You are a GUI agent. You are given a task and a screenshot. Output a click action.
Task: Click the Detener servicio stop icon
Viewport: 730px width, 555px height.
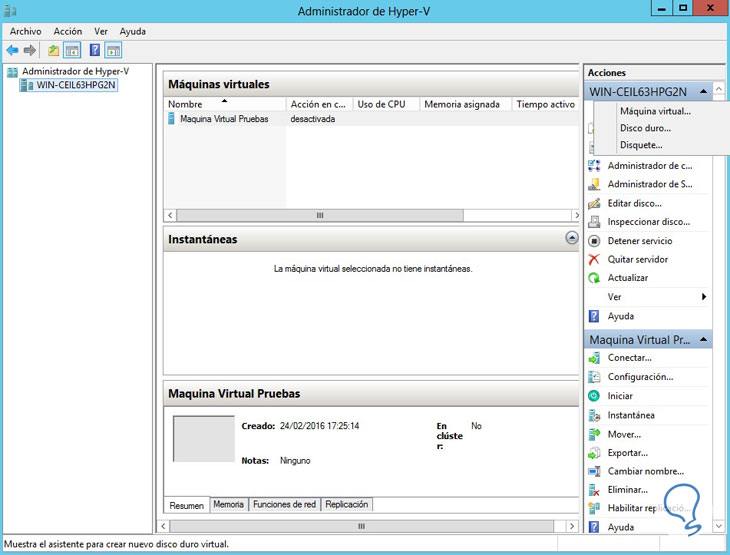coord(594,241)
